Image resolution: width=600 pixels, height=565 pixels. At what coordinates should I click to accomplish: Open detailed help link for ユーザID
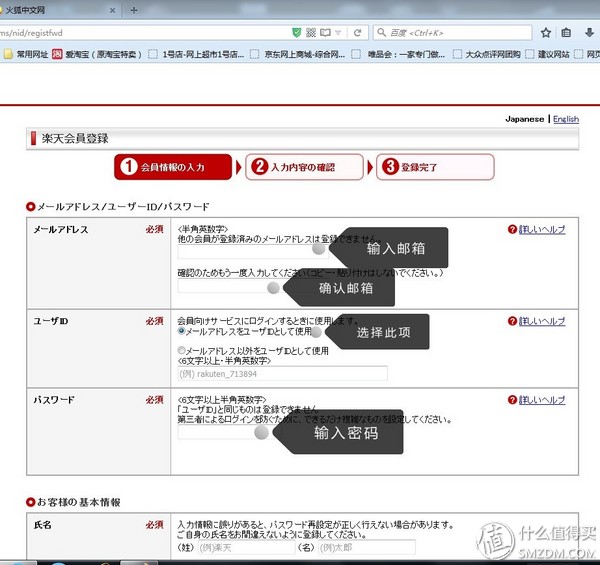(x=542, y=321)
